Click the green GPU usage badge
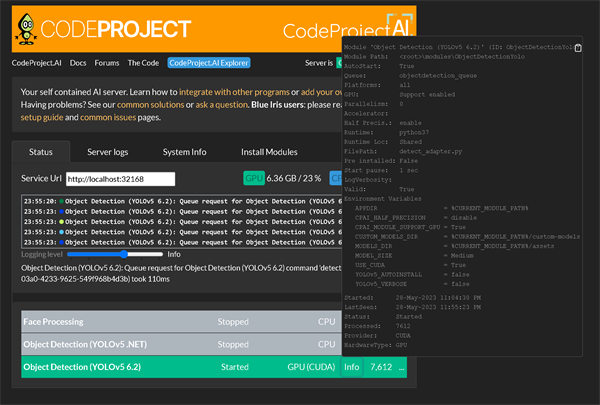This screenshot has height=405, width=600. click(254, 178)
